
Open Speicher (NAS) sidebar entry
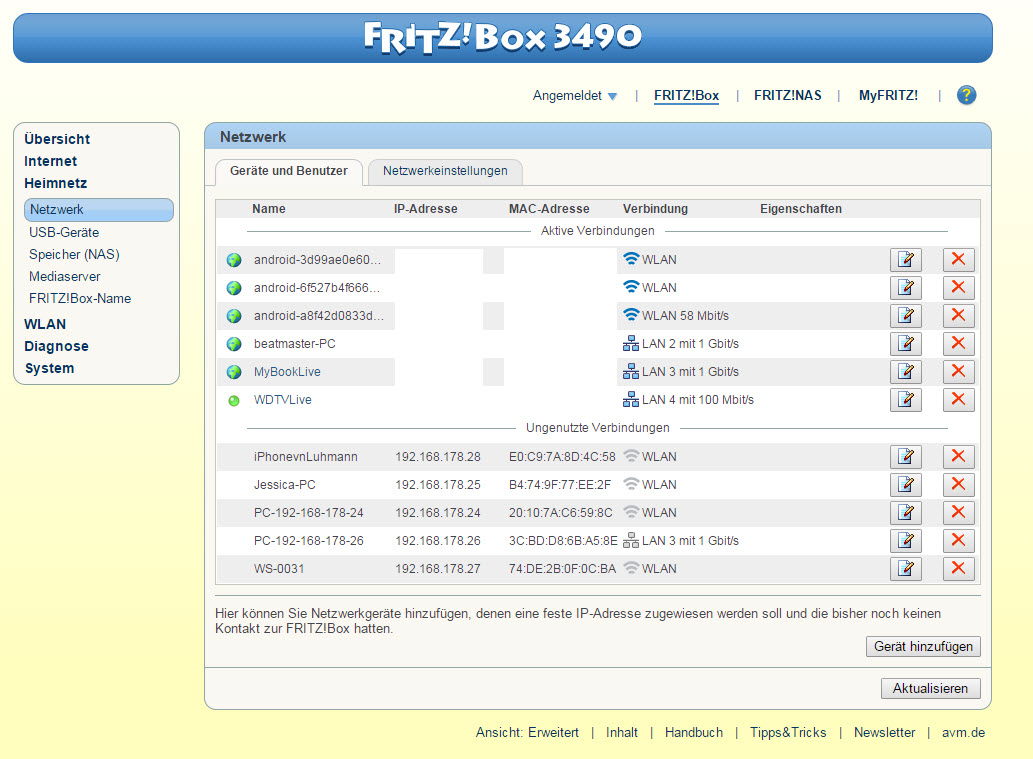pos(74,254)
